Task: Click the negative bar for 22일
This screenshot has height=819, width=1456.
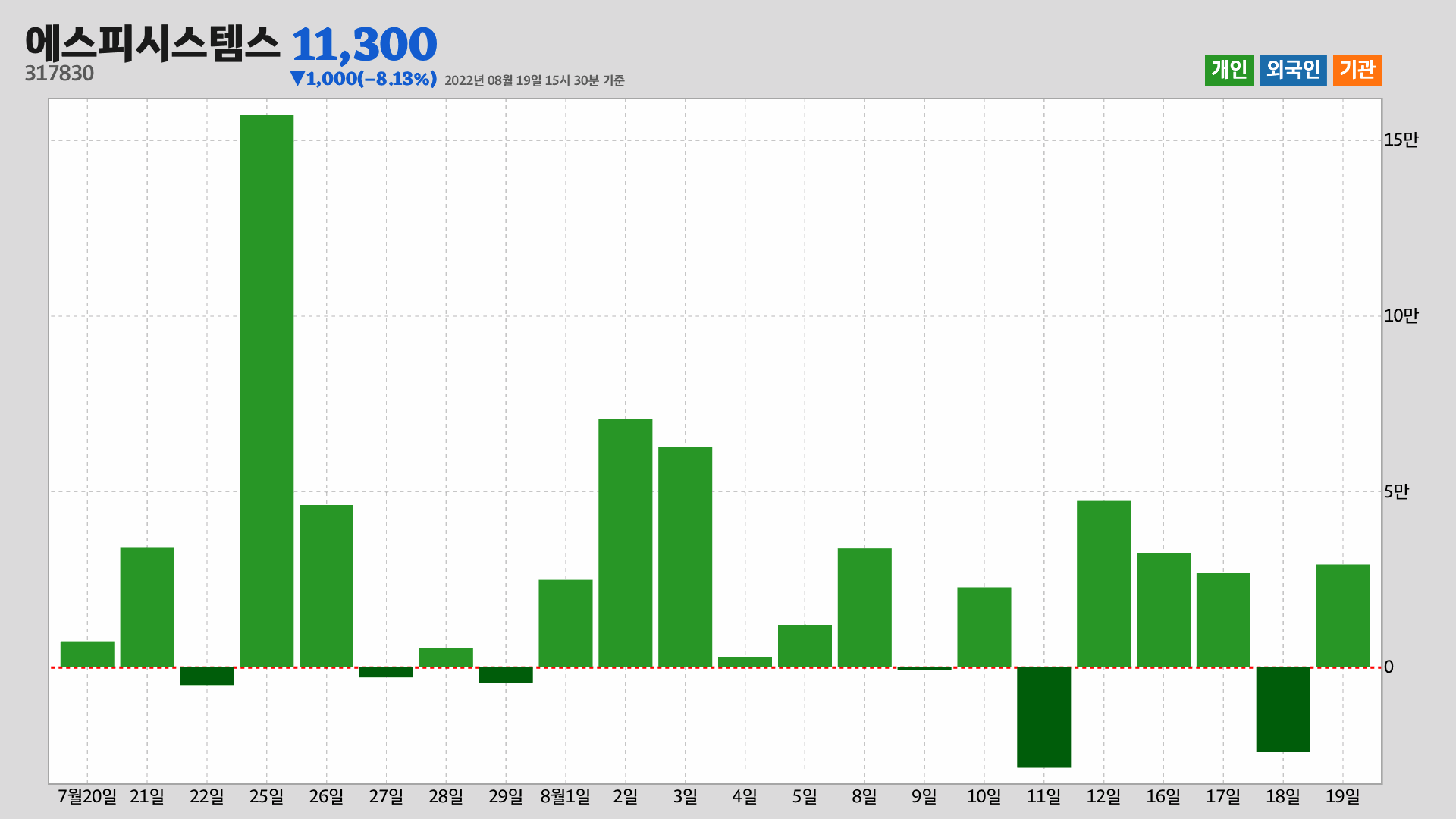Action: pyautogui.click(x=207, y=676)
